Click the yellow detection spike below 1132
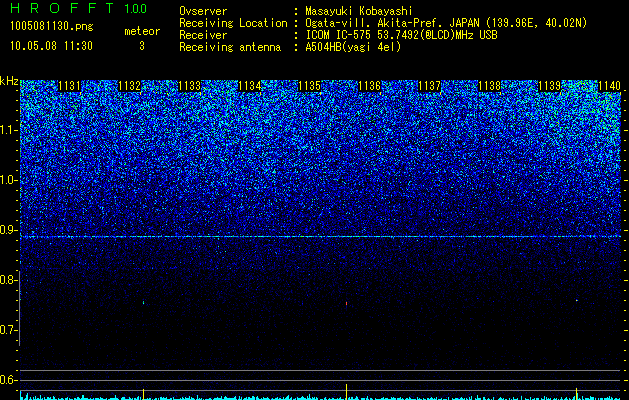Image resolution: width=629 pixels, height=400 pixels. tap(143, 394)
